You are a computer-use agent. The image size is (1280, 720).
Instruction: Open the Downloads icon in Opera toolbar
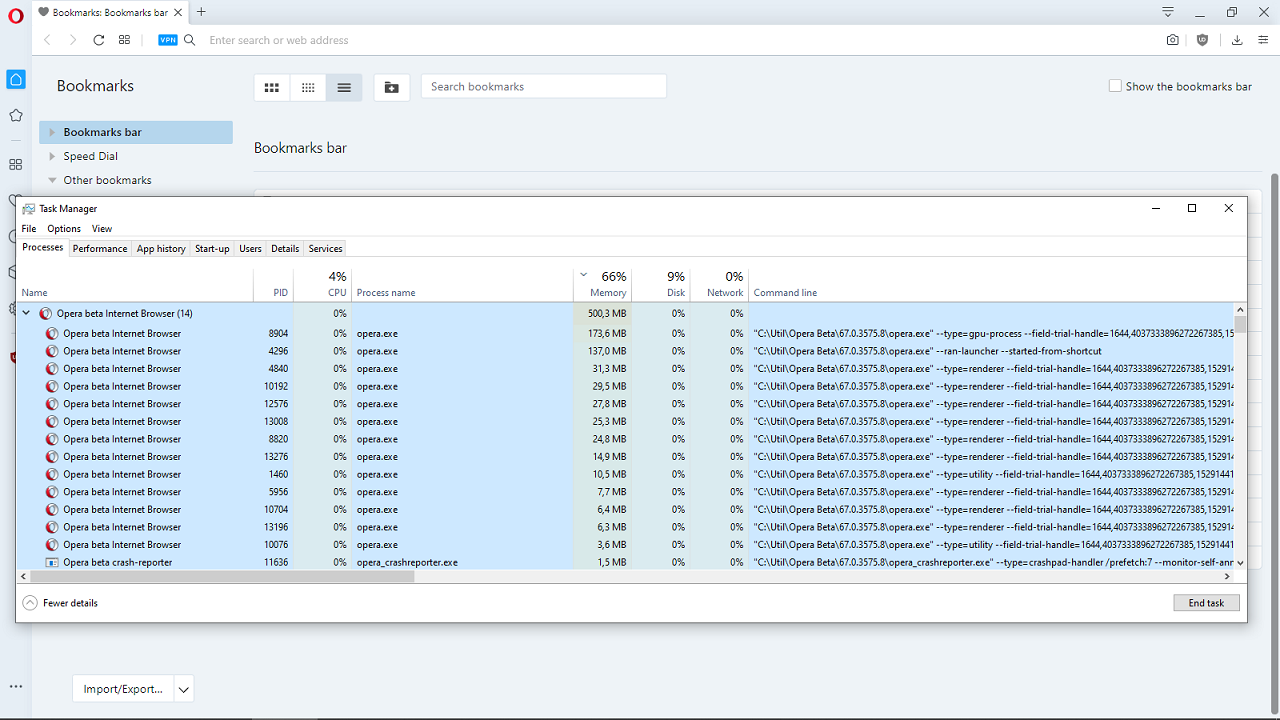(x=1237, y=40)
